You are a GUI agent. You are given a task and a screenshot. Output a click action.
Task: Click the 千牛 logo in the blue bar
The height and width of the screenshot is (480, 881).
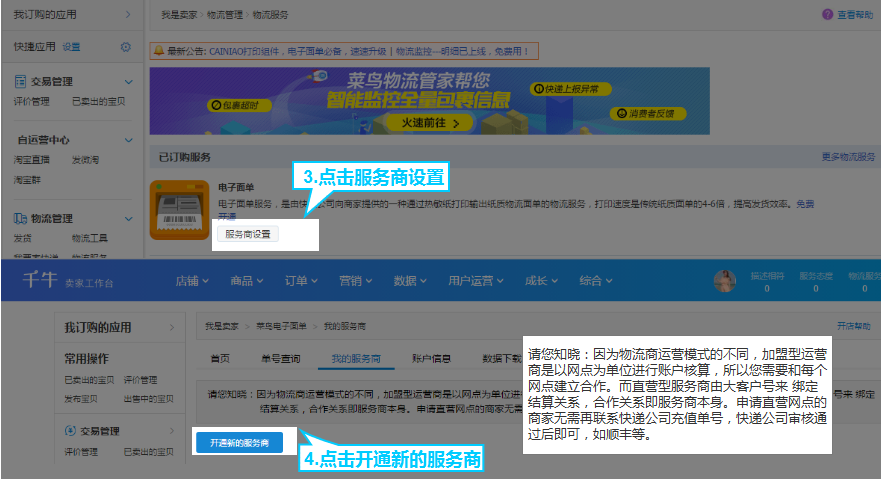[x=40, y=279]
